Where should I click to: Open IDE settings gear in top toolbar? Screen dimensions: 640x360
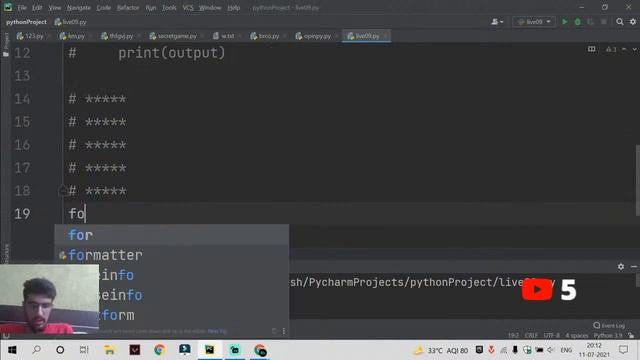633,22
